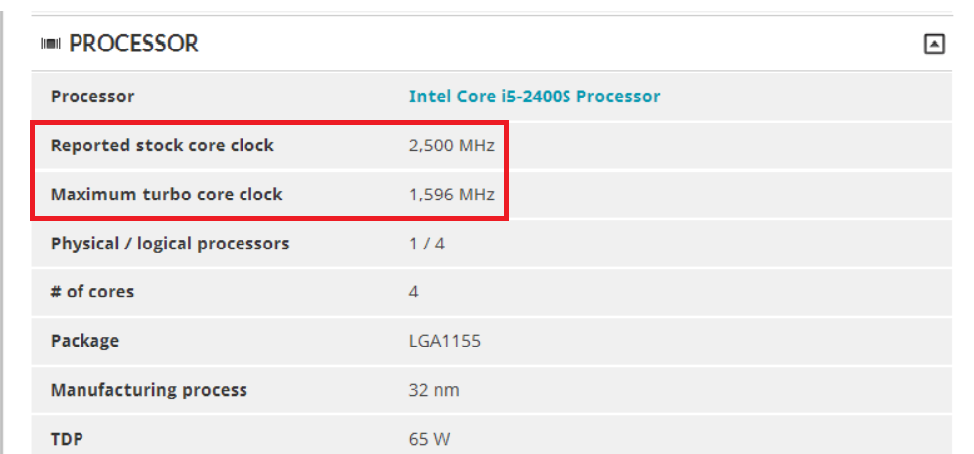Screen dimensions: 974x454
Task: Select the number of cores value 4
Action: point(414,292)
